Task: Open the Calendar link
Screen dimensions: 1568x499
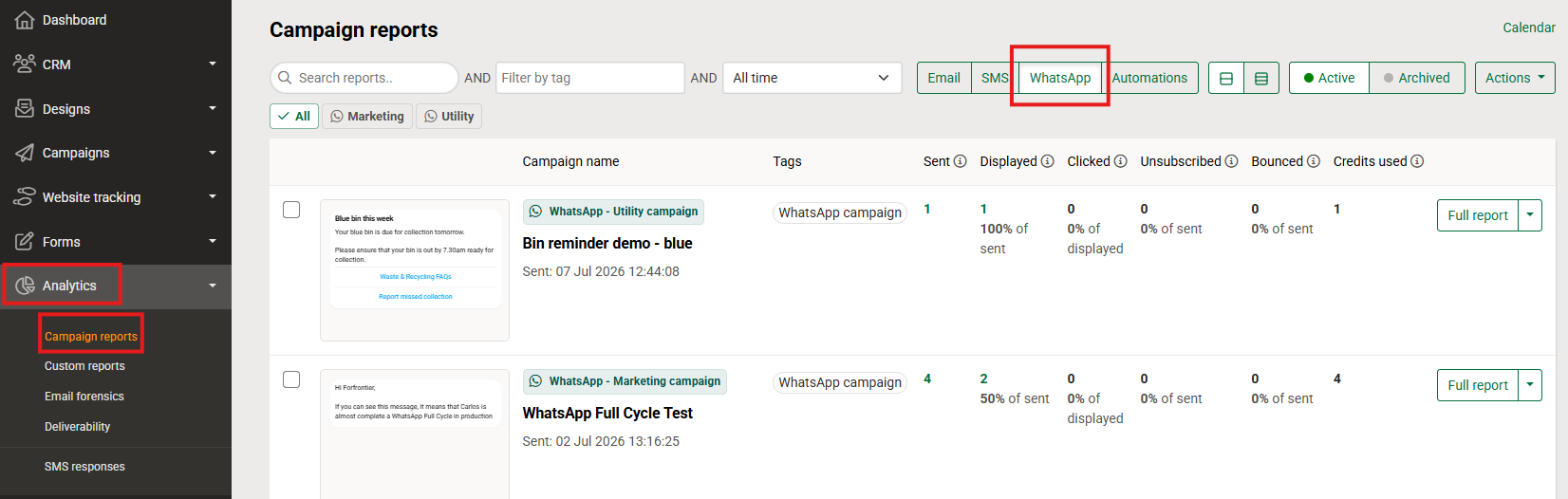Action: (1529, 28)
